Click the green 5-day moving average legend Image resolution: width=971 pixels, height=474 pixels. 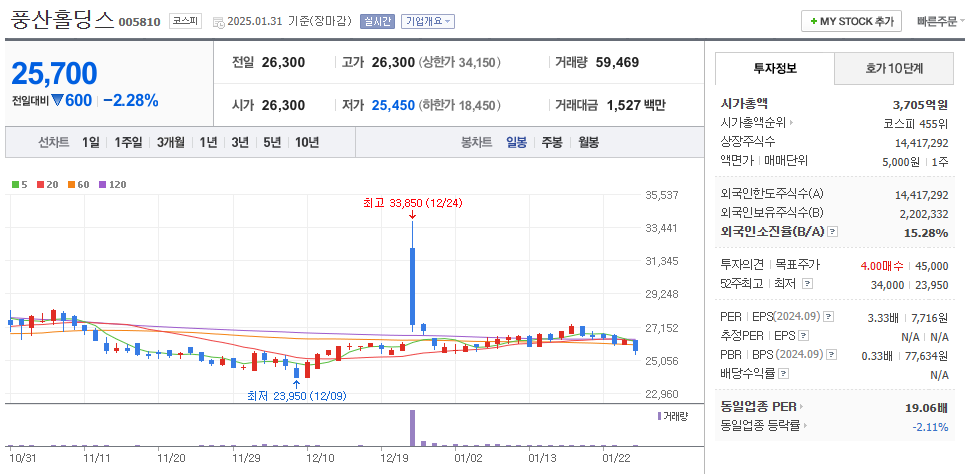pos(19,184)
